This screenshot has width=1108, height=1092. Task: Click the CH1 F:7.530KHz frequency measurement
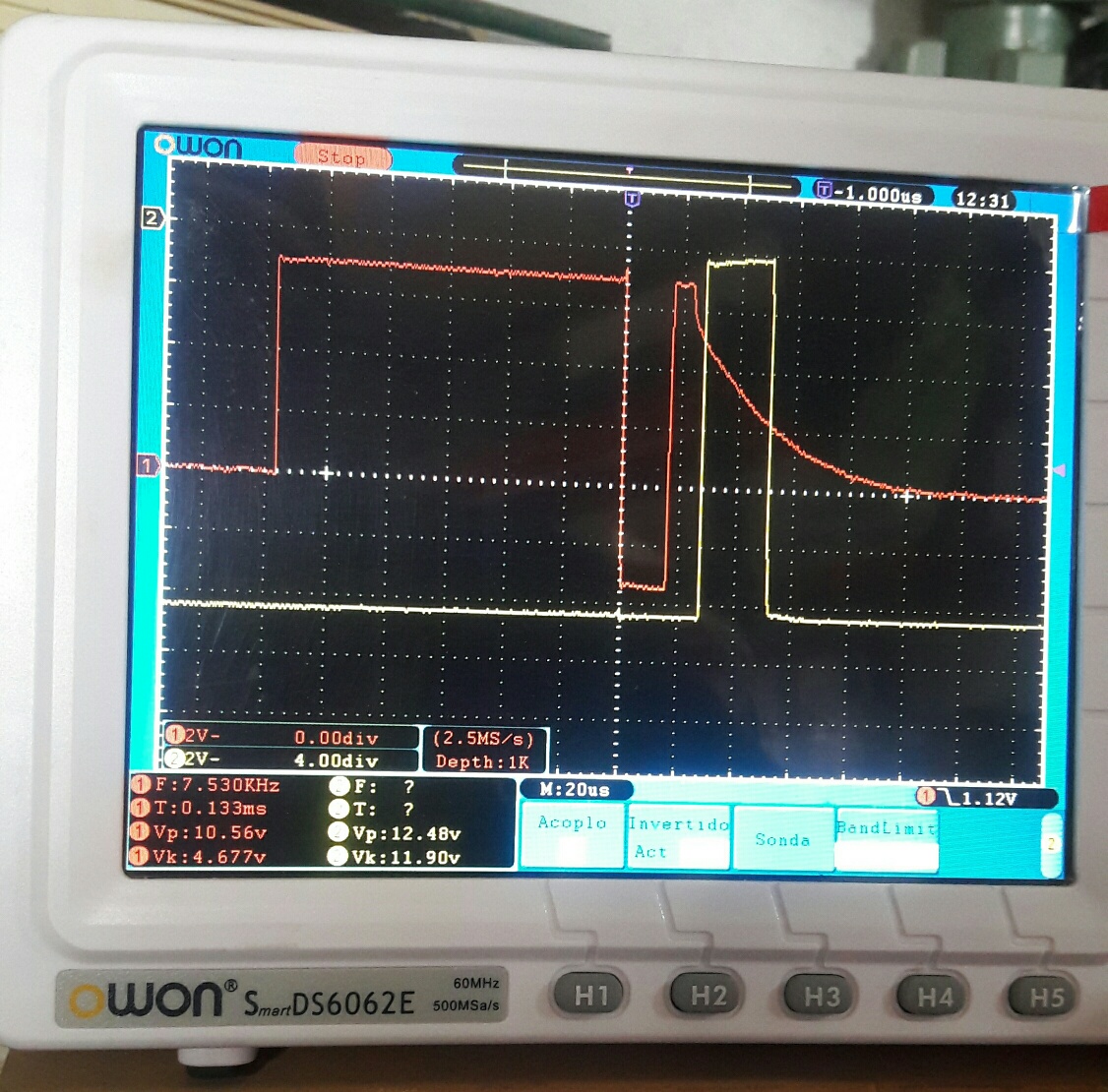(x=208, y=785)
